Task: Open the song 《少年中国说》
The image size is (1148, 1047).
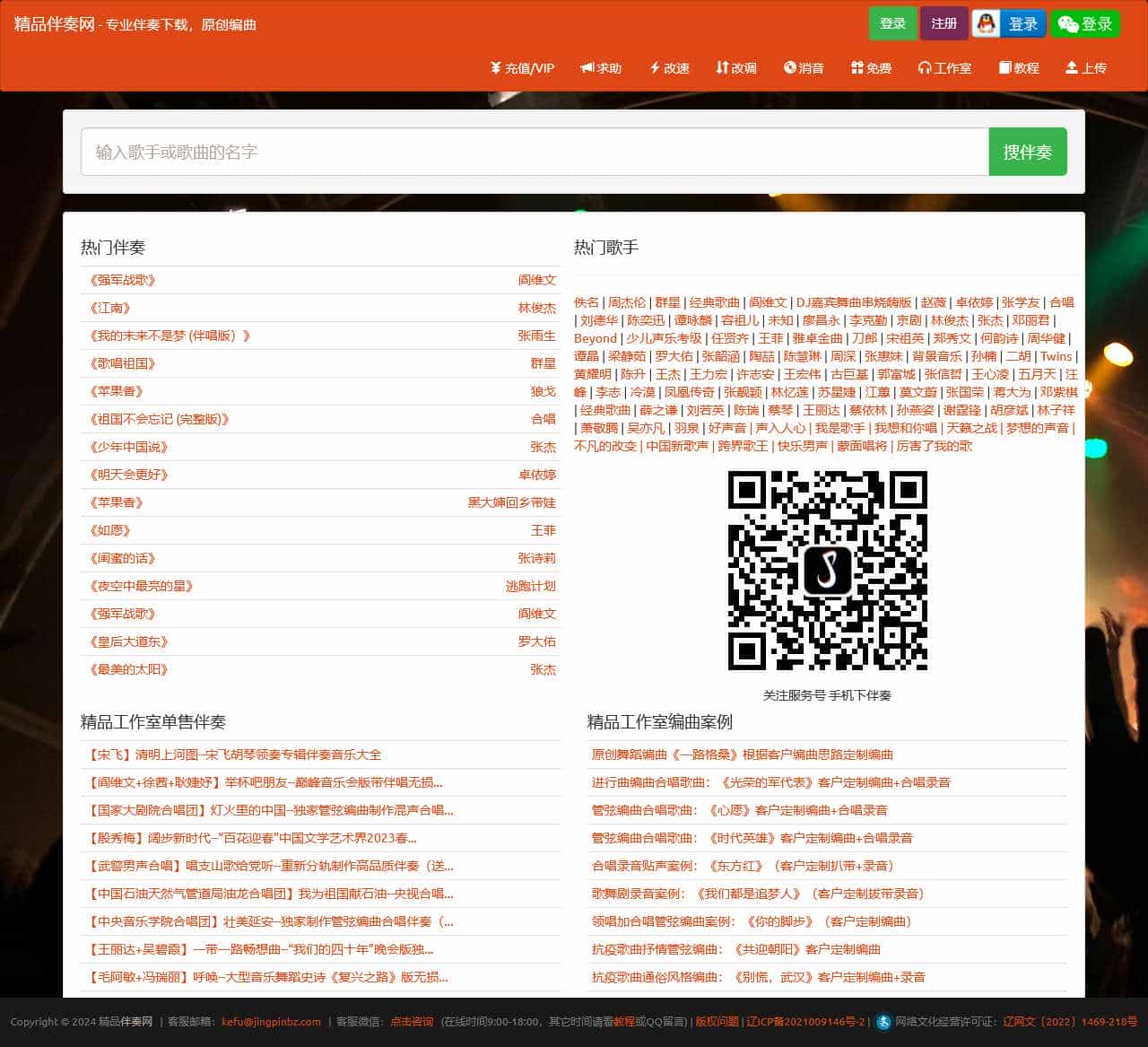Action: pyautogui.click(x=129, y=447)
